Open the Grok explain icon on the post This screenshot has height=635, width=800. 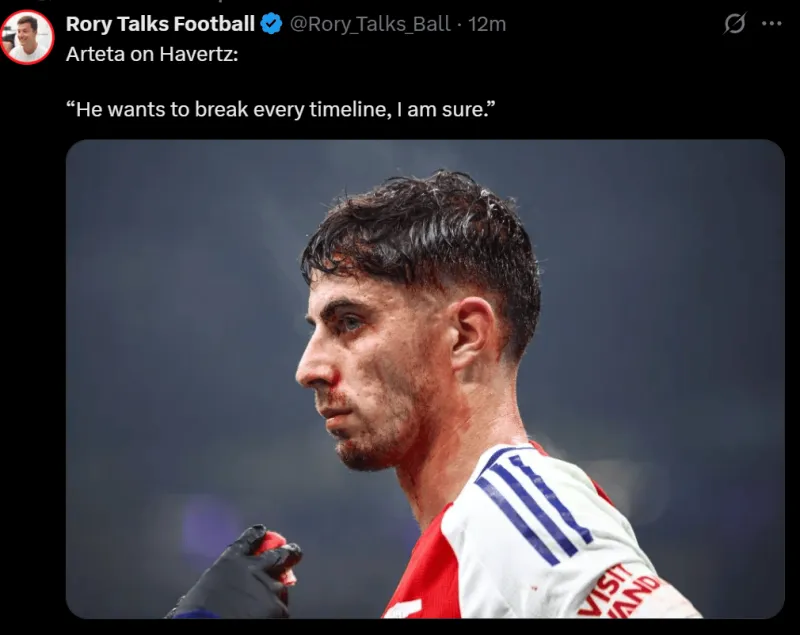pos(735,24)
